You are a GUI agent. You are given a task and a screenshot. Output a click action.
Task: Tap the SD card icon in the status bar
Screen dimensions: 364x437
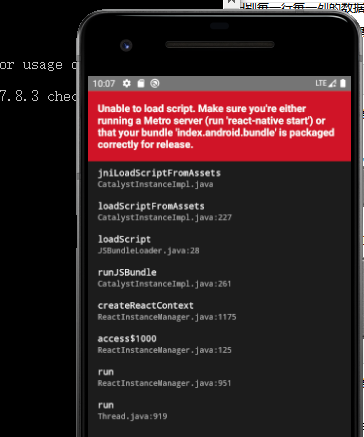(x=141, y=83)
